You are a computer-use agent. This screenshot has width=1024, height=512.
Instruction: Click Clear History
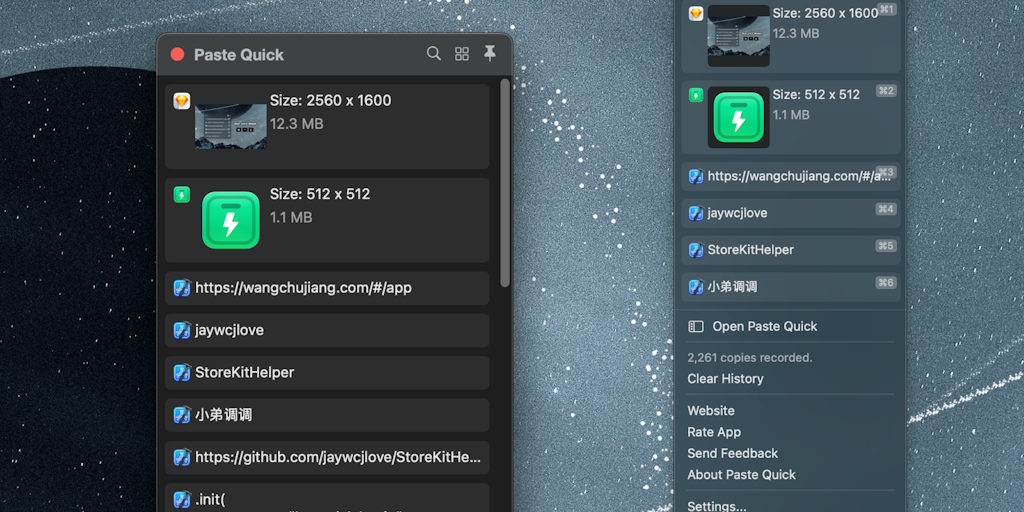point(725,379)
